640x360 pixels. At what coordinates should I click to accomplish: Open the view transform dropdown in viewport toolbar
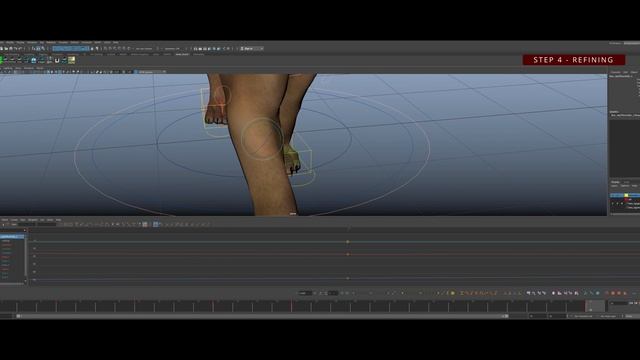[150, 72]
